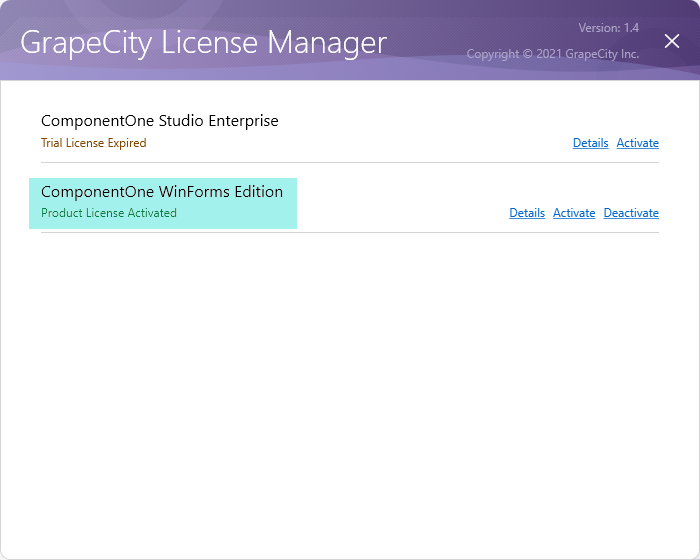This screenshot has width=700, height=560.
Task: Select the ComponentOne WinForms Edition title
Action: 162,192
